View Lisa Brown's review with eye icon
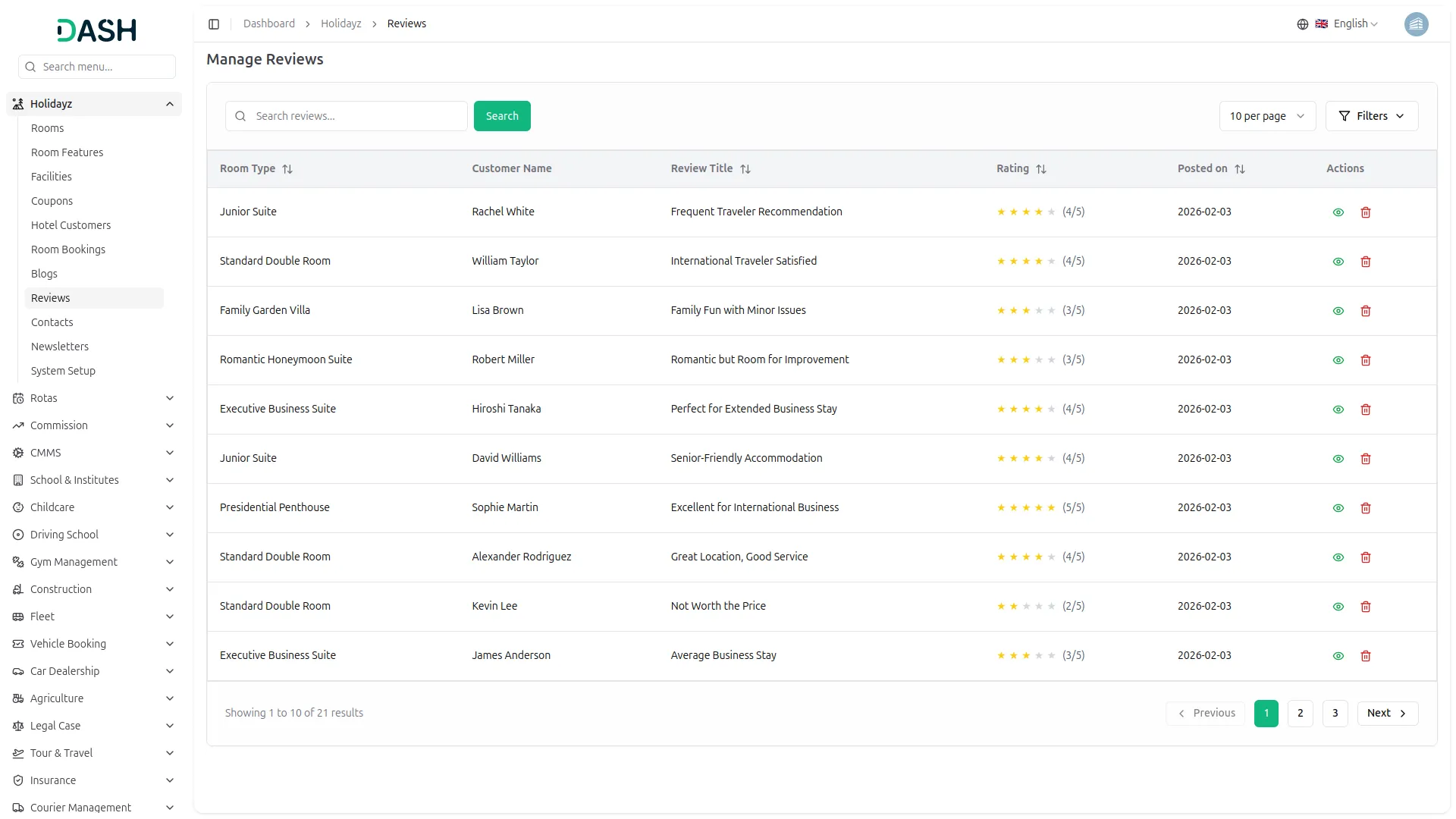Screen dimensions: 1456x819 pos(1338,311)
